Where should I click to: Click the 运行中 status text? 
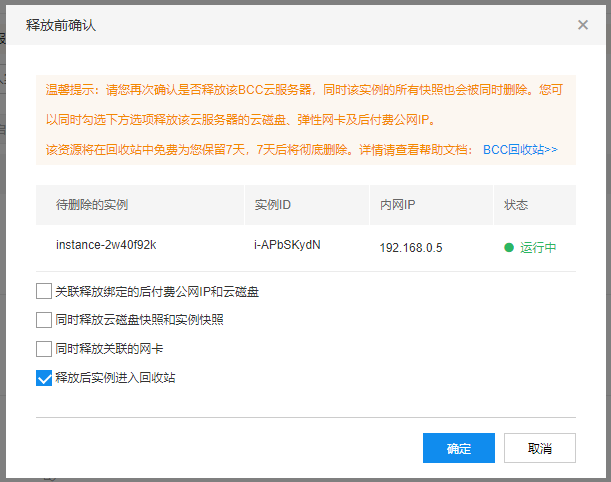pyautogui.click(x=538, y=247)
